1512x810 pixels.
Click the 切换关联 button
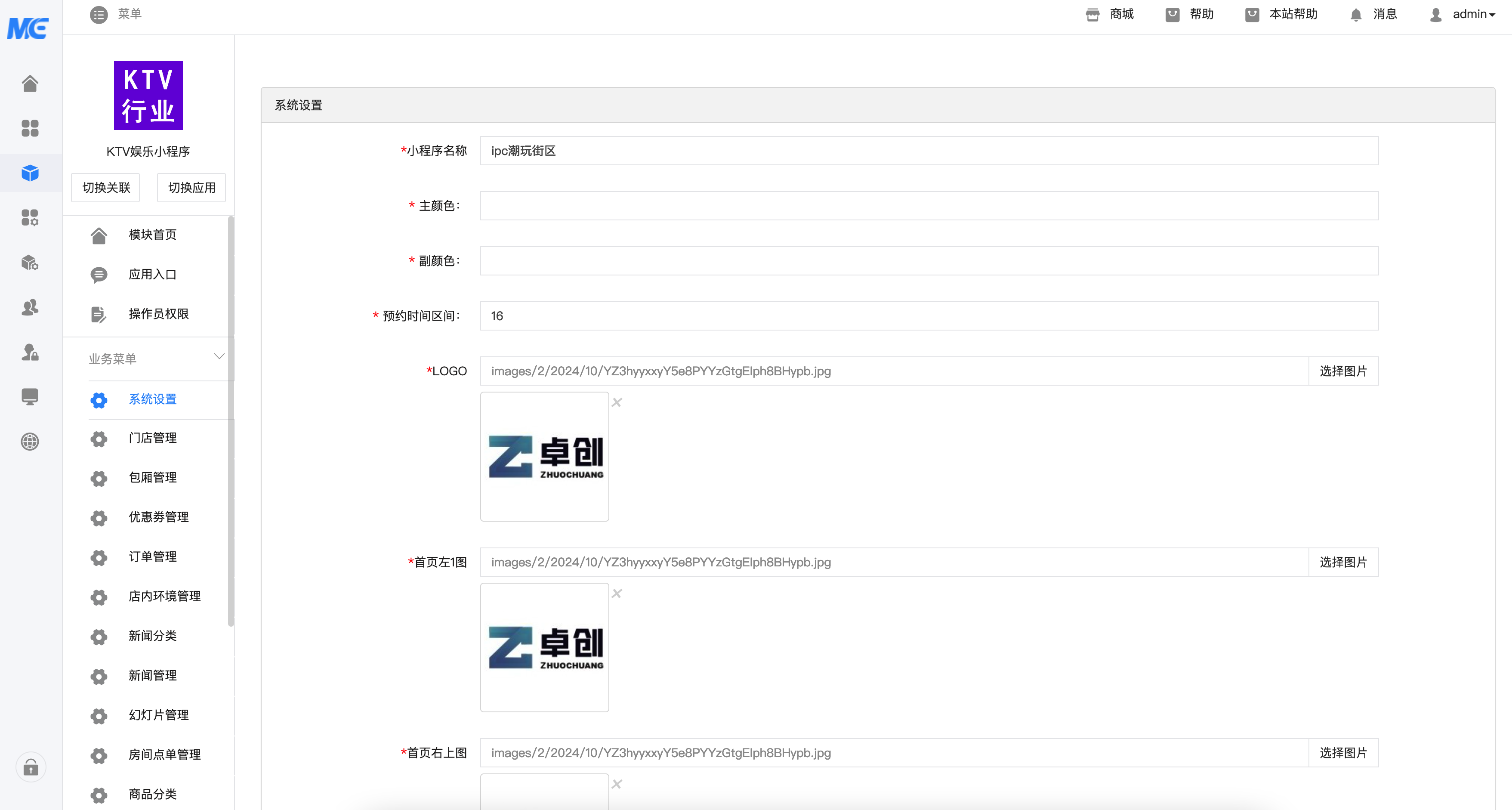(106, 187)
